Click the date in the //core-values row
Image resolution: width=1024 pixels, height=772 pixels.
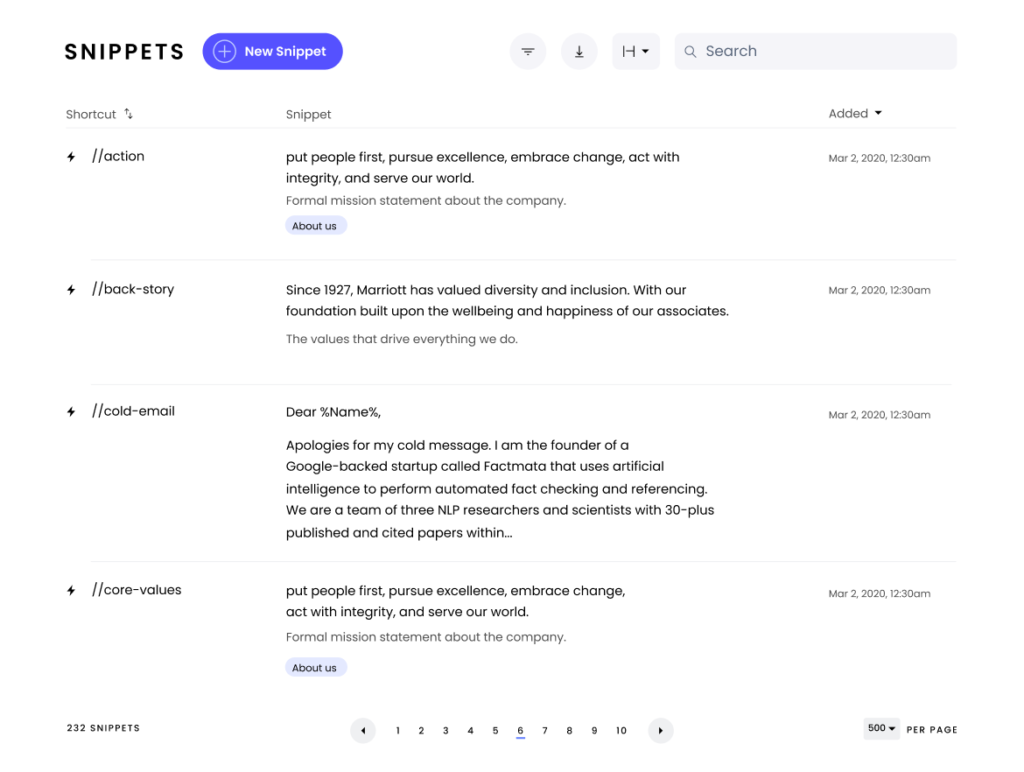coord(879,594)
